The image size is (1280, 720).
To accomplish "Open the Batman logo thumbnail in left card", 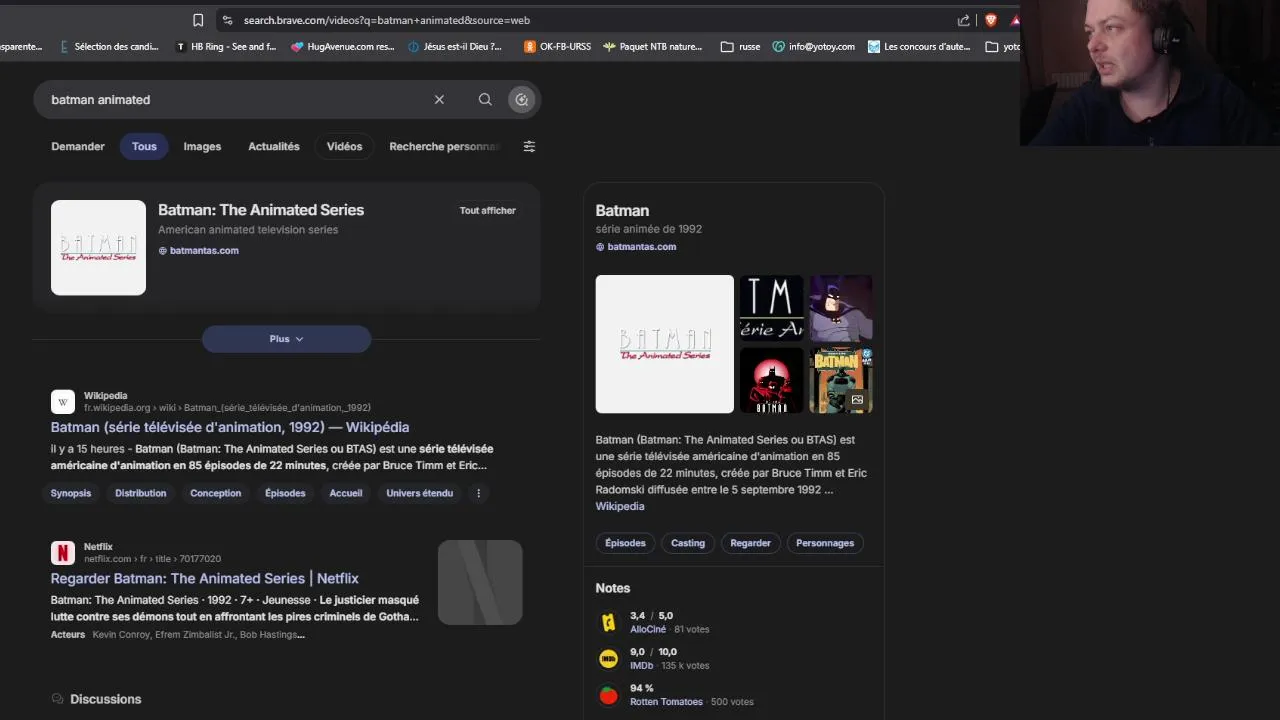I will (98, 247).
